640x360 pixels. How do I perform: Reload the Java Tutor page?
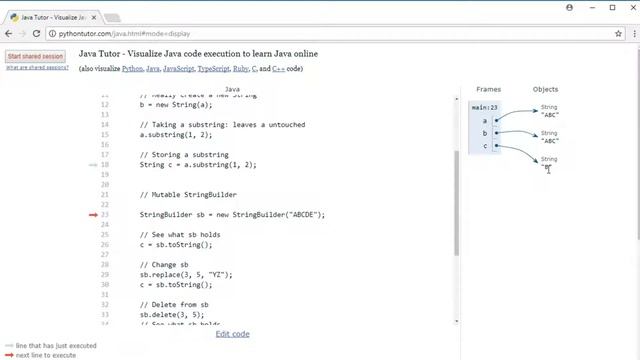pyautogui.click(x=36, y=34)
